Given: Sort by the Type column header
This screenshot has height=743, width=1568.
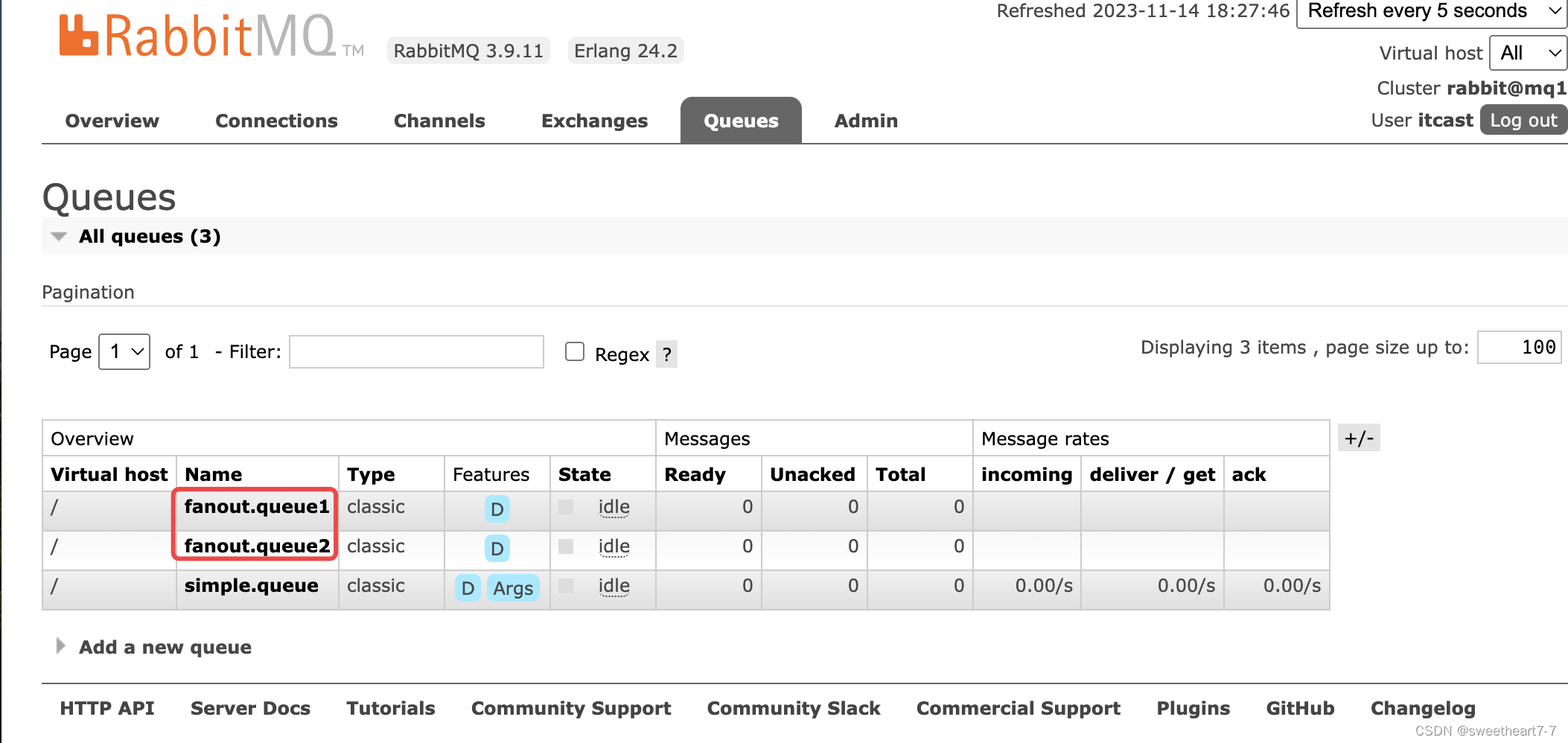Looking at the screenshot, I should (x=371, y=474).
